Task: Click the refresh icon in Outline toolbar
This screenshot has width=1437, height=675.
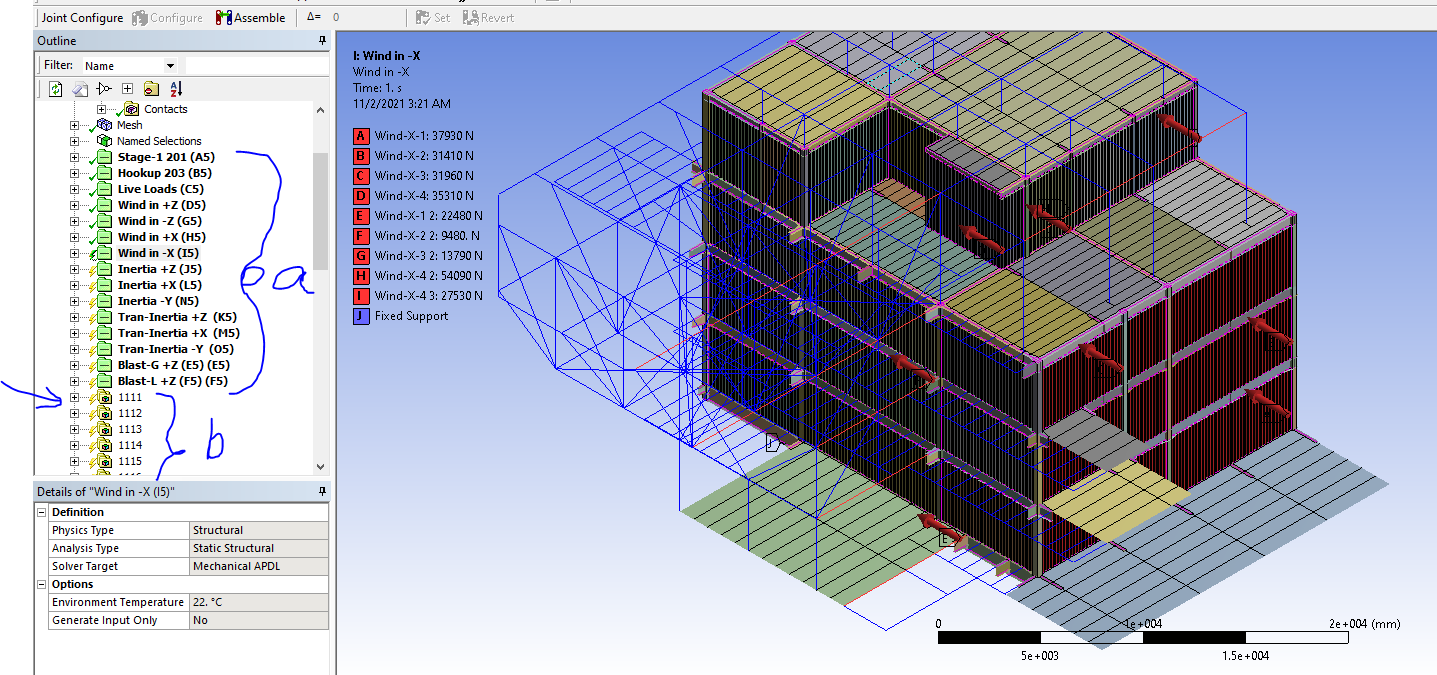Action: (56, 89)
